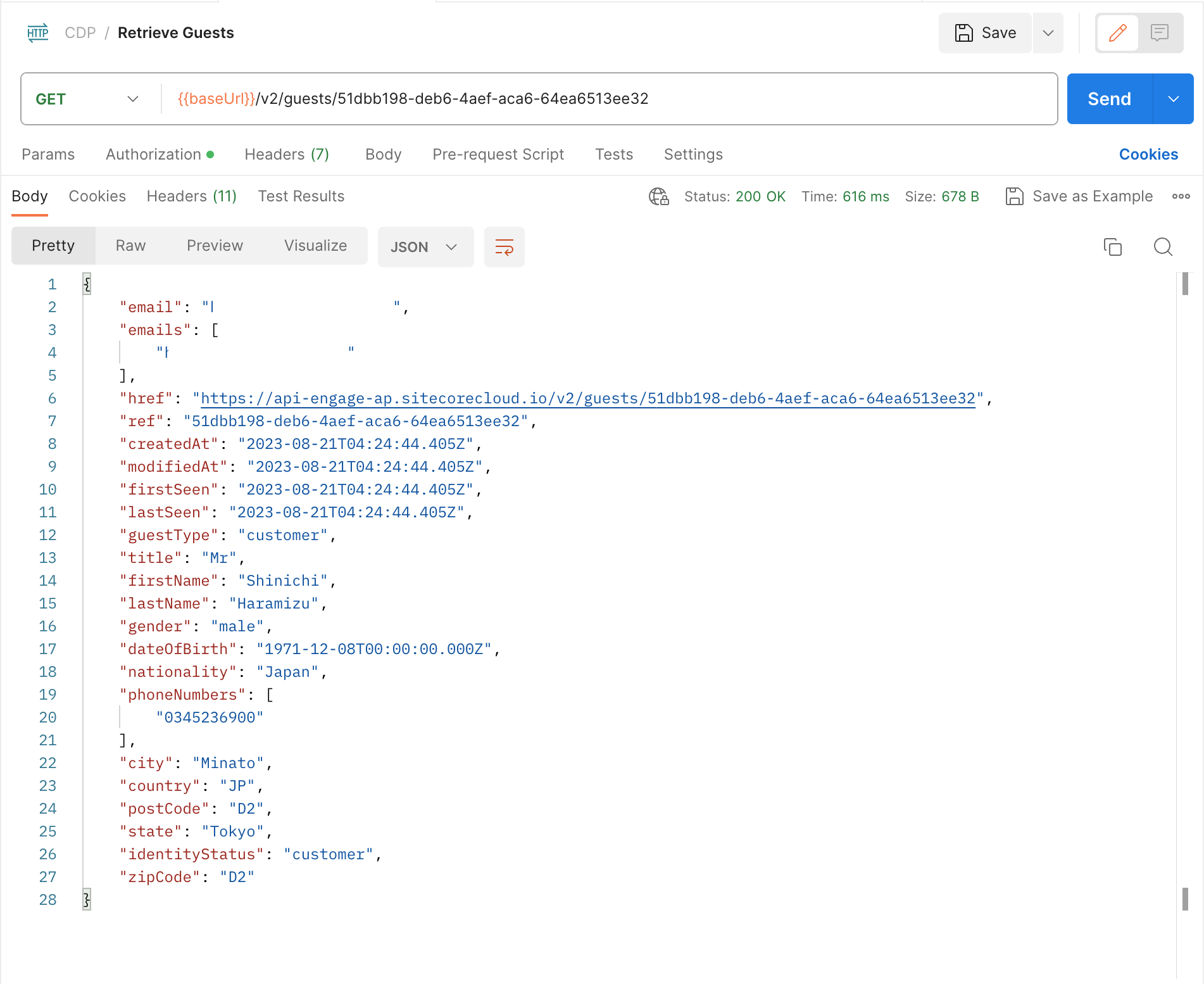This screenshot has height=984, width=1204.
Task: Click the HTTP request type icon
Action: 38,33
